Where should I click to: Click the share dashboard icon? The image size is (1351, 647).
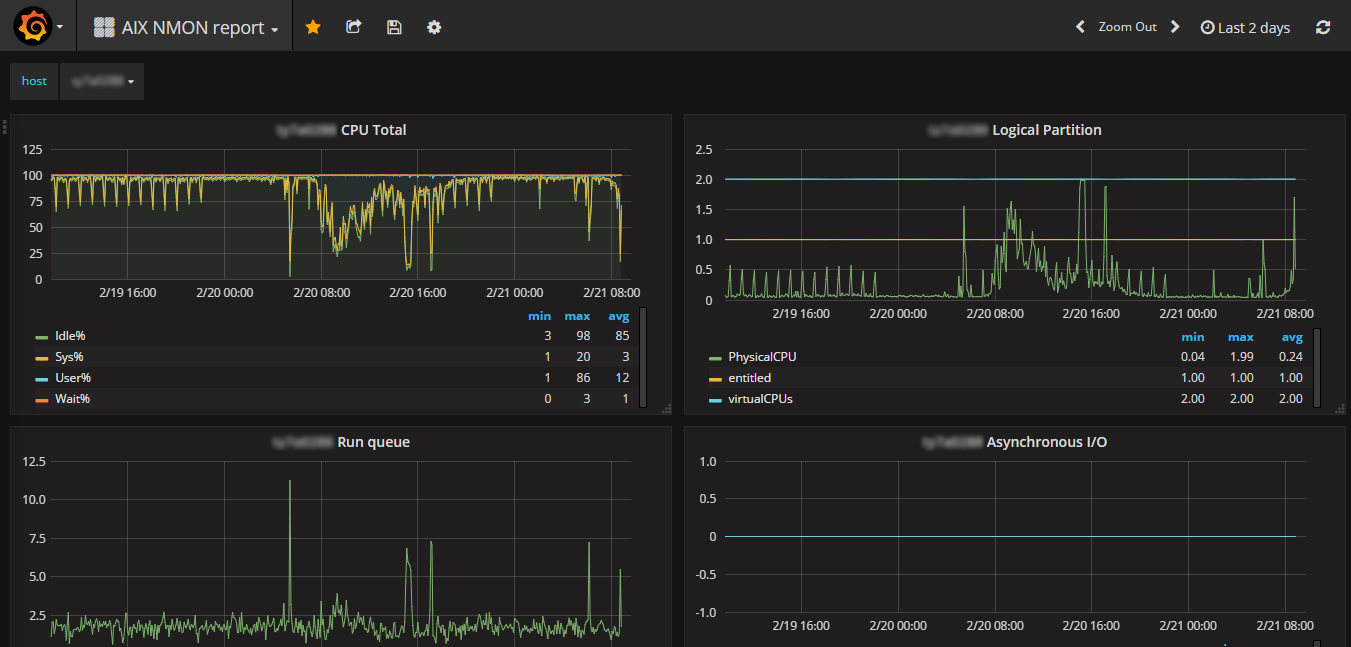pos(353,27)
